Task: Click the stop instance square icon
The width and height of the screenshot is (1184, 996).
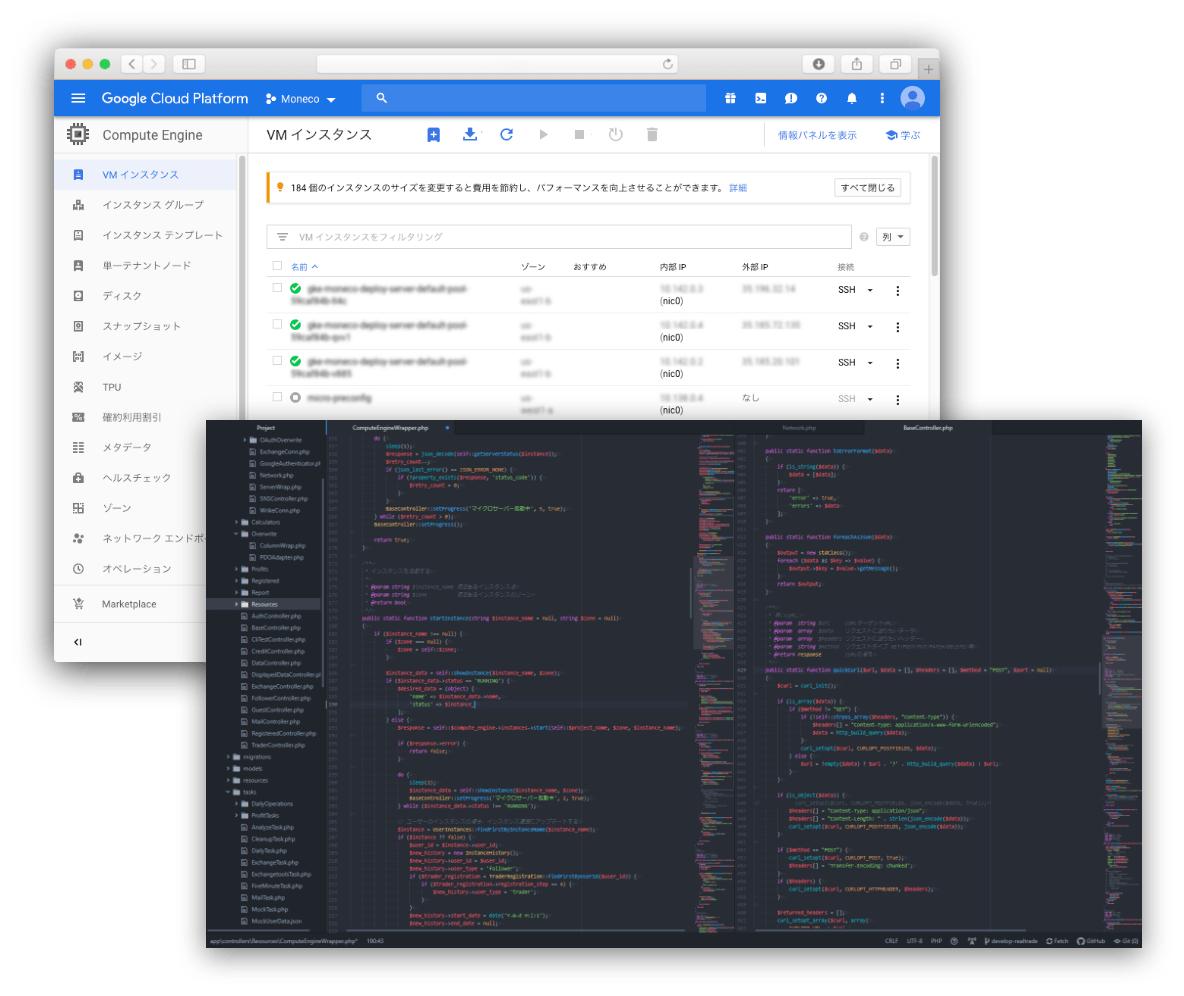Action: [579, 134]
